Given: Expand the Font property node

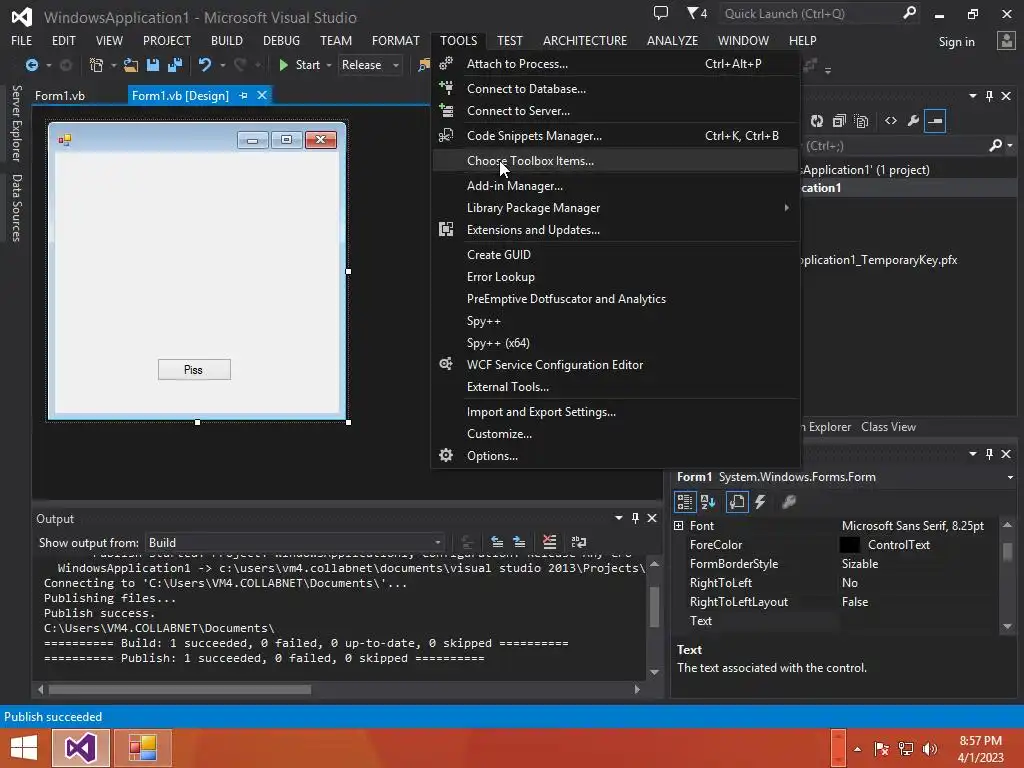Looking at the screenshot, I should click(679, 526).
